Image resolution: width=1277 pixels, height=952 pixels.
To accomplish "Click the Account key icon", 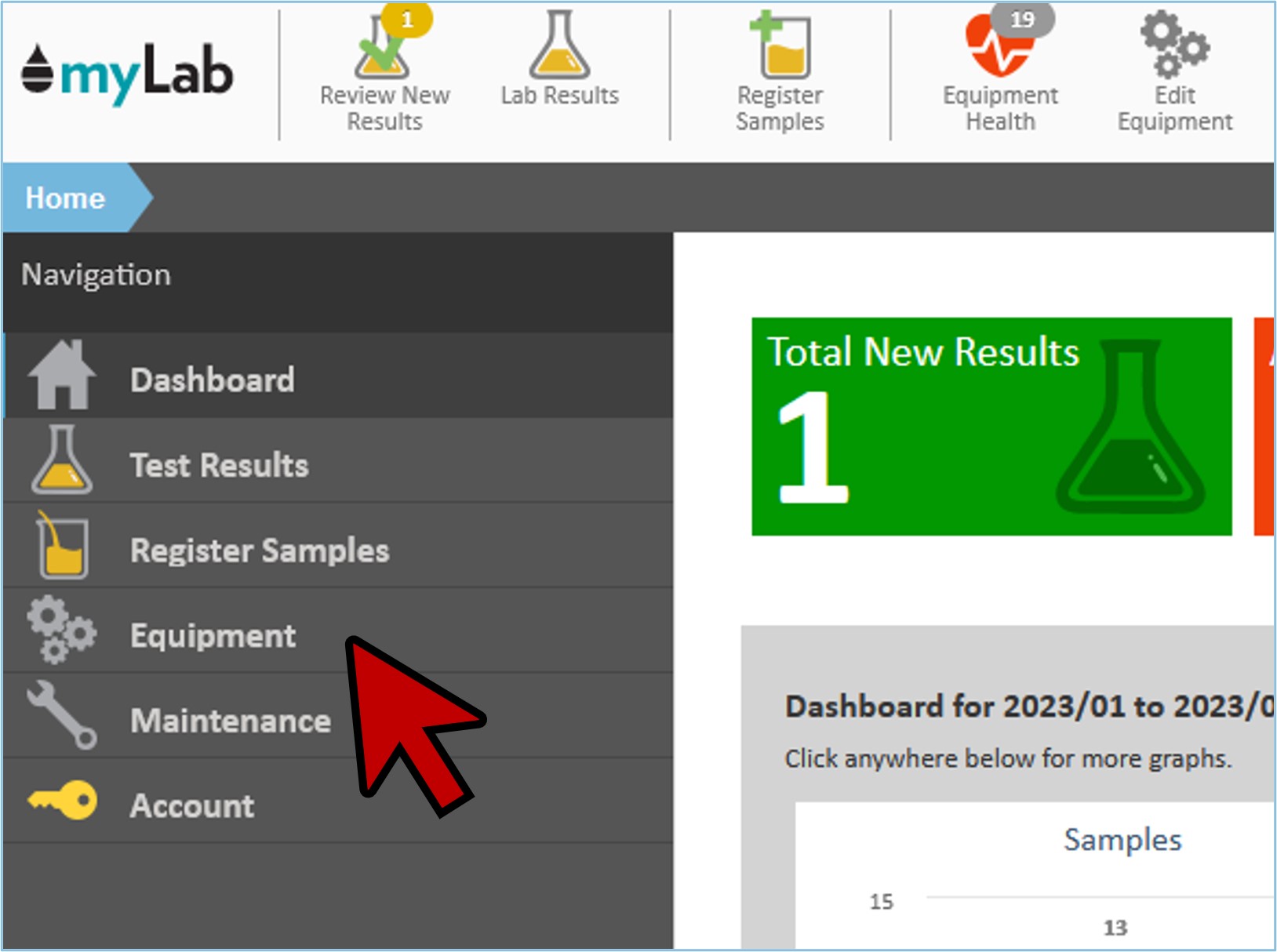I will coord(63,801).
